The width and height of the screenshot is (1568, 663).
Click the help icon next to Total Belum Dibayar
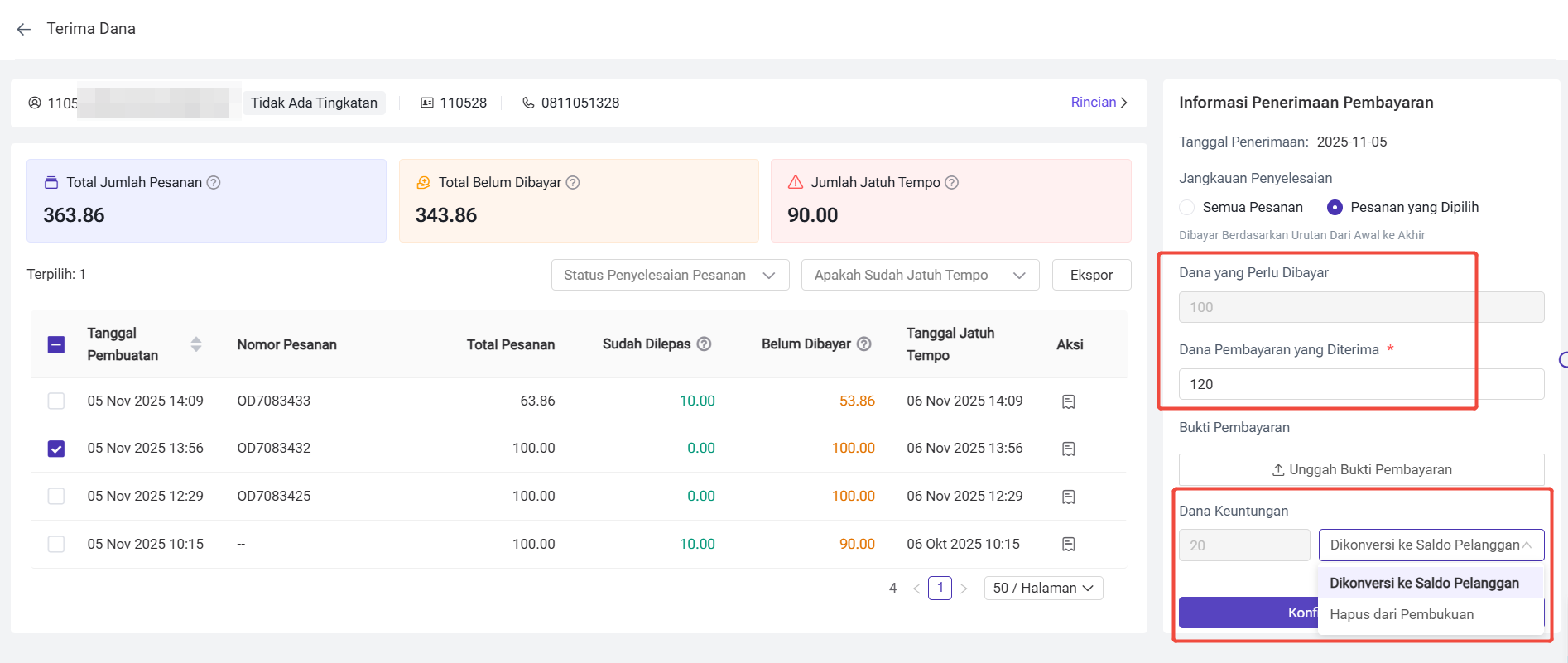(x=573, y=182)
